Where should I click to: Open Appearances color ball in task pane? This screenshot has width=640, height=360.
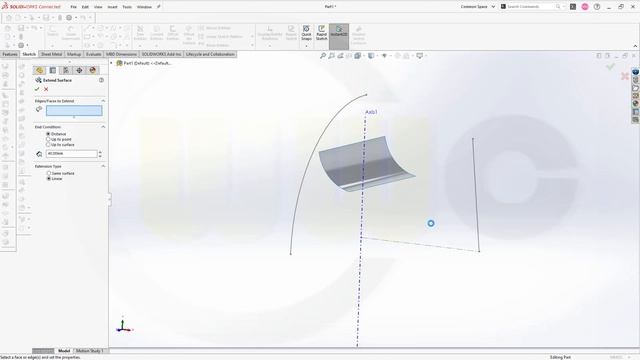click(x=636, y=104)
